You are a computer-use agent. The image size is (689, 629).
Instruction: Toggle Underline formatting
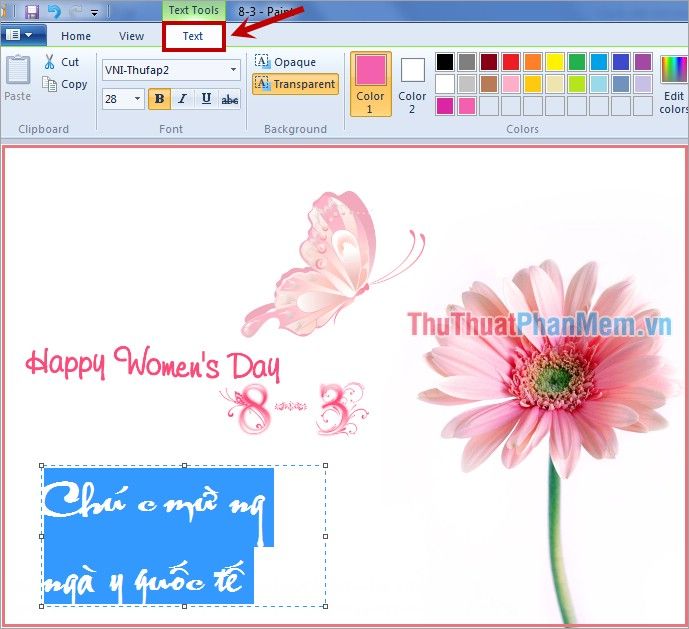tap(206, 99)
